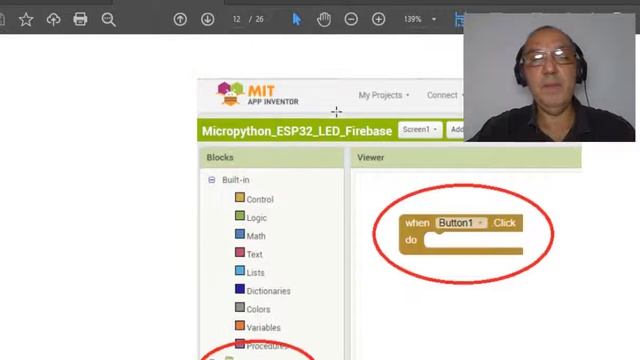This screenshot has width=640, height=360.
Task: Zoom out with the minus icon
Action: (x=351, y=19)
